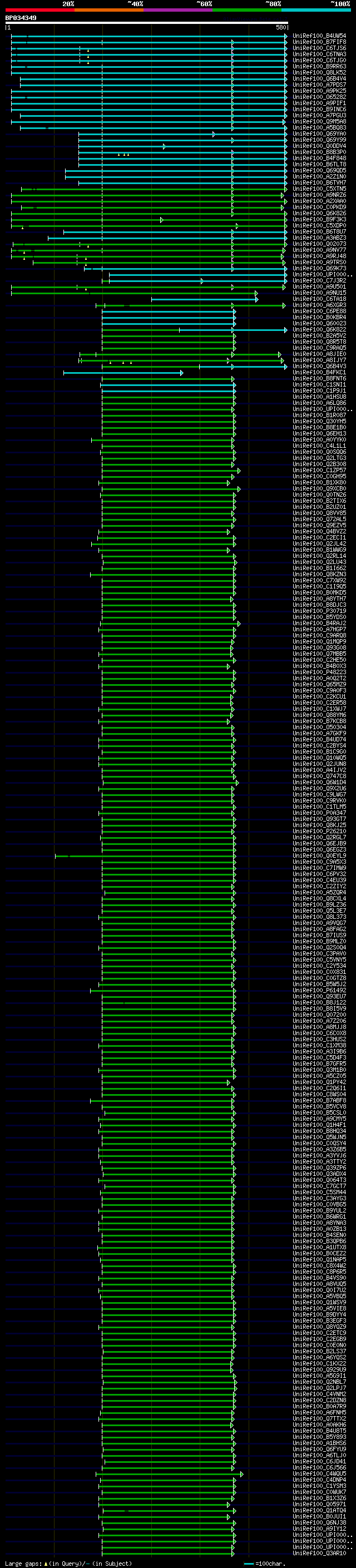Click the green segment of identity color scale
Image resolution: width=356 pixels, height=1568 pixels.
click(x=246, y=11)
